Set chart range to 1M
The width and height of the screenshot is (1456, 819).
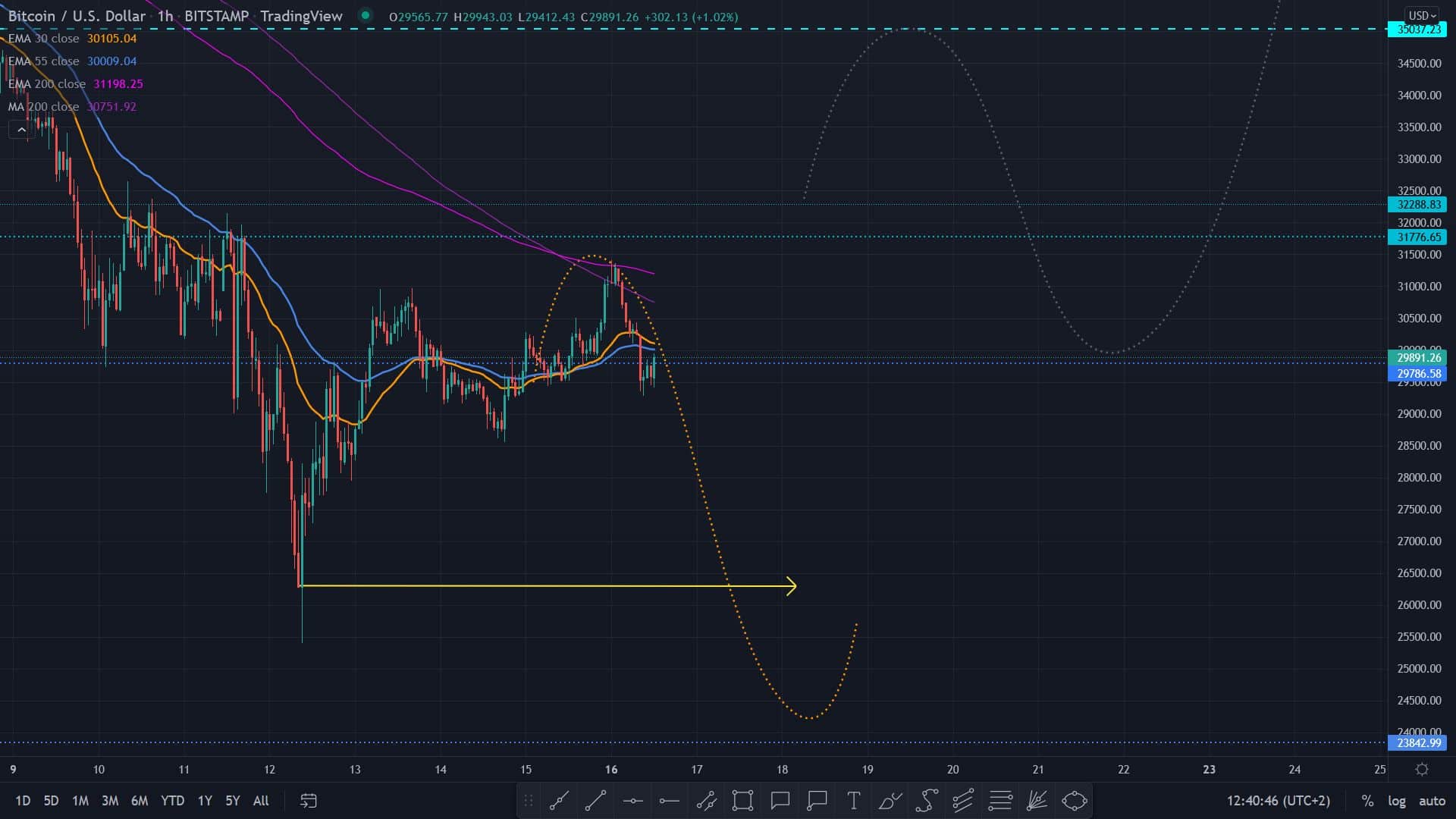[x=80, y=801]
